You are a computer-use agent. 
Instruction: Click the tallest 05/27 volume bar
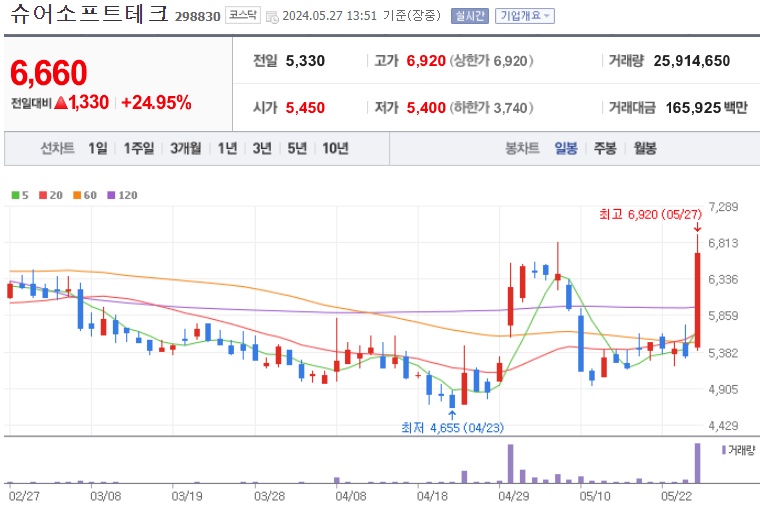(x=697, y=463)
